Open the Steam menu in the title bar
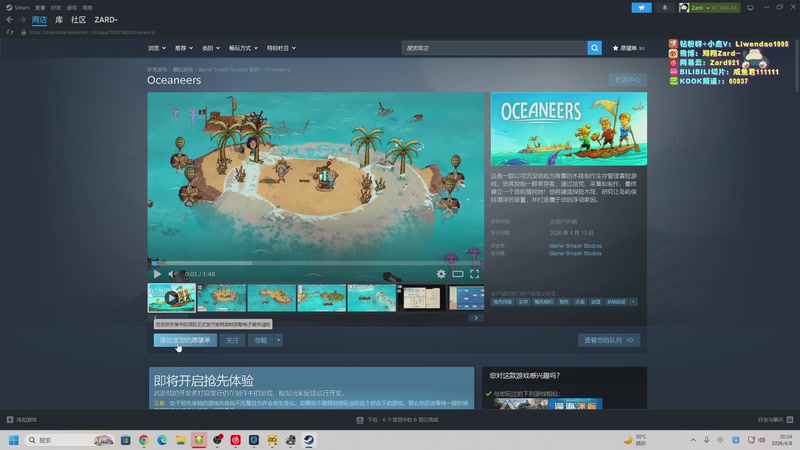 pos(18,8)
